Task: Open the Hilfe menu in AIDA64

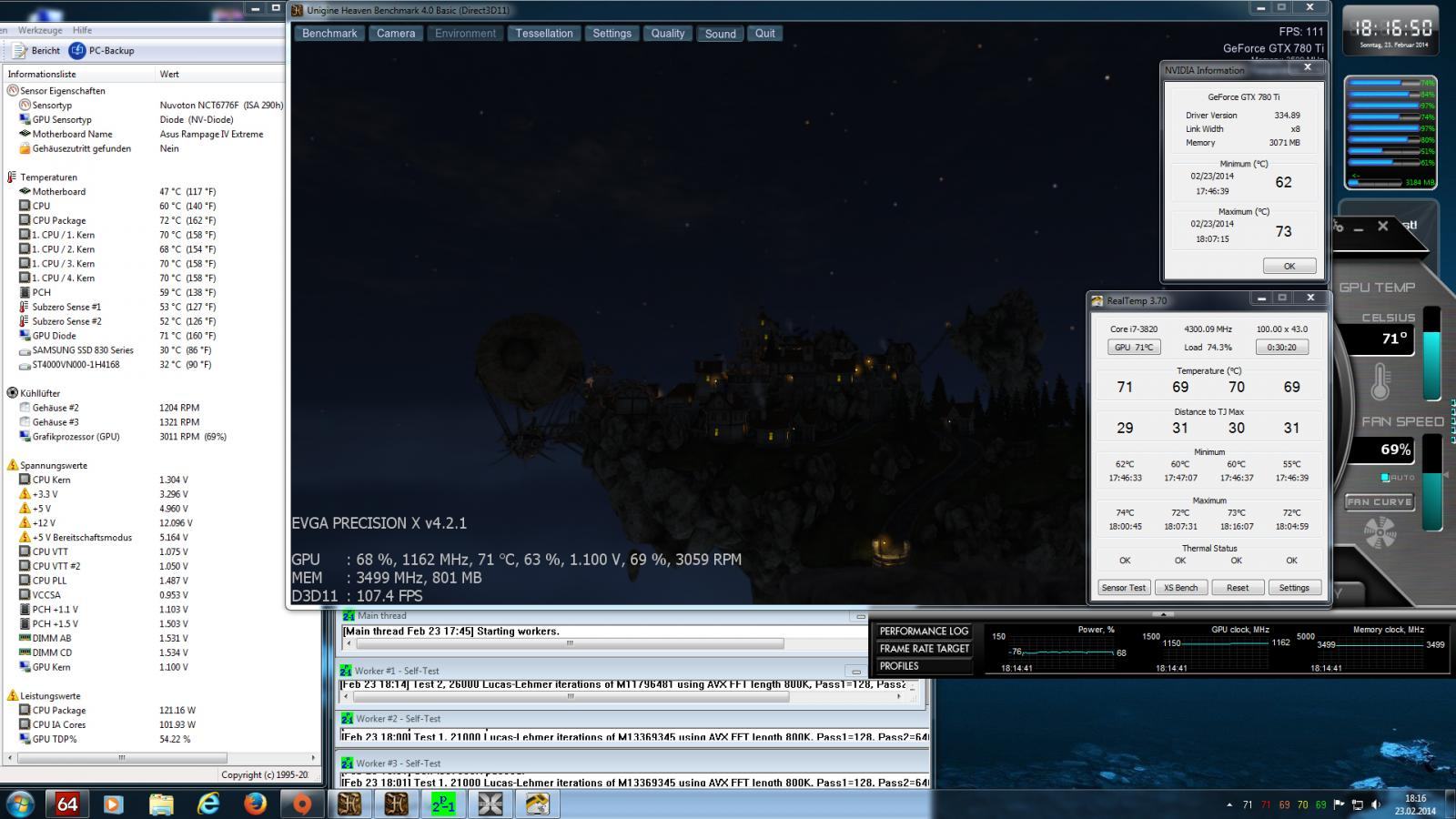Action: click(83, 30)
